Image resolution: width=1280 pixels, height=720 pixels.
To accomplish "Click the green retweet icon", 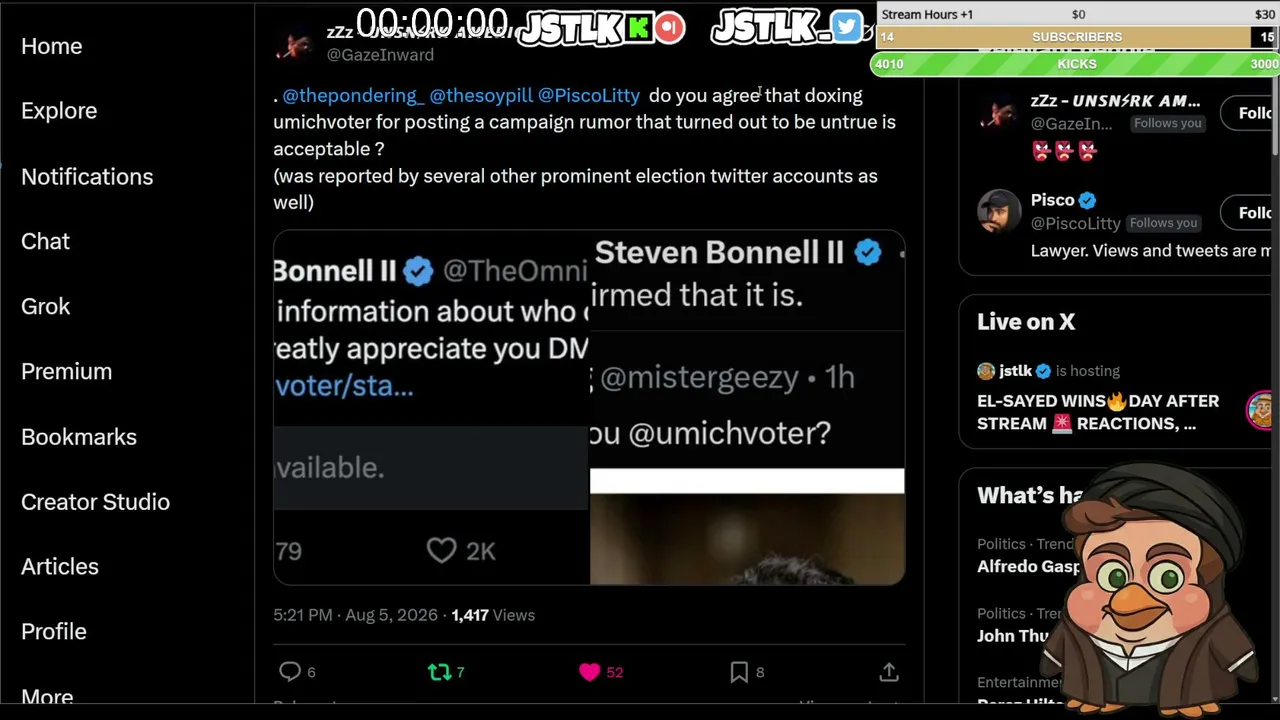I will tap(439, 672).
